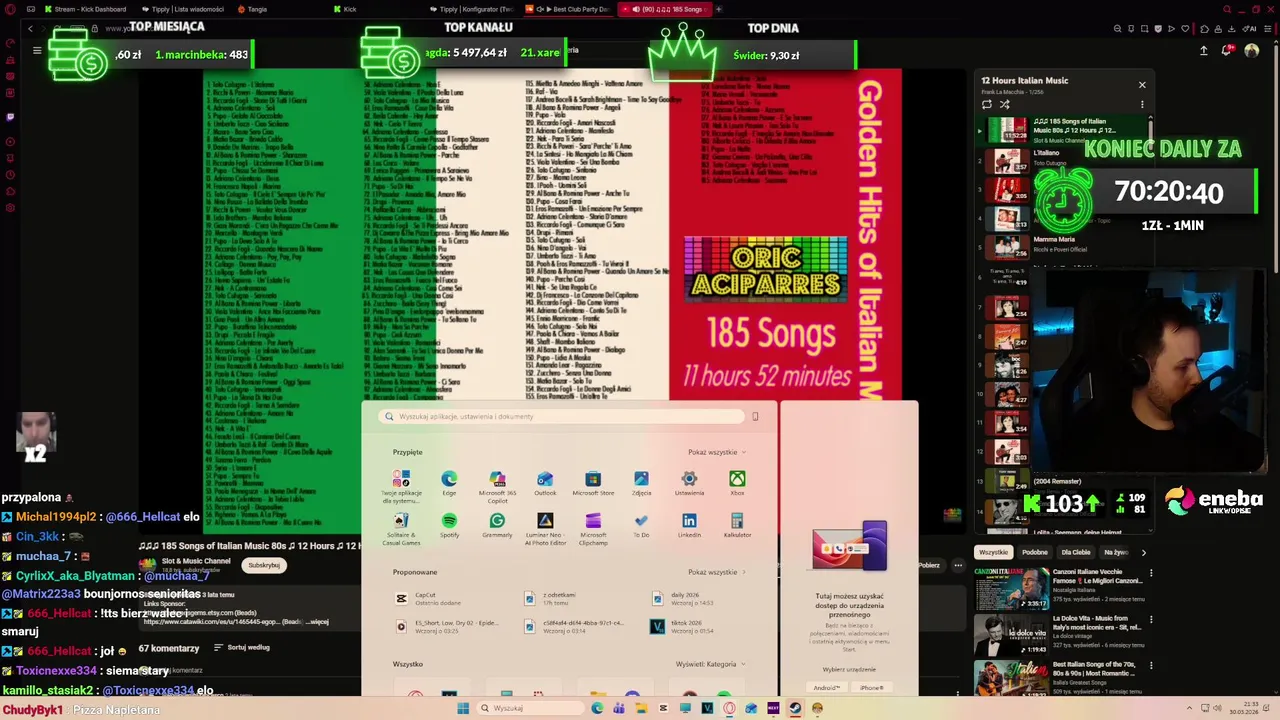
Task: Open Twoje aplikacje dla systemu folder
Action: 401,487
